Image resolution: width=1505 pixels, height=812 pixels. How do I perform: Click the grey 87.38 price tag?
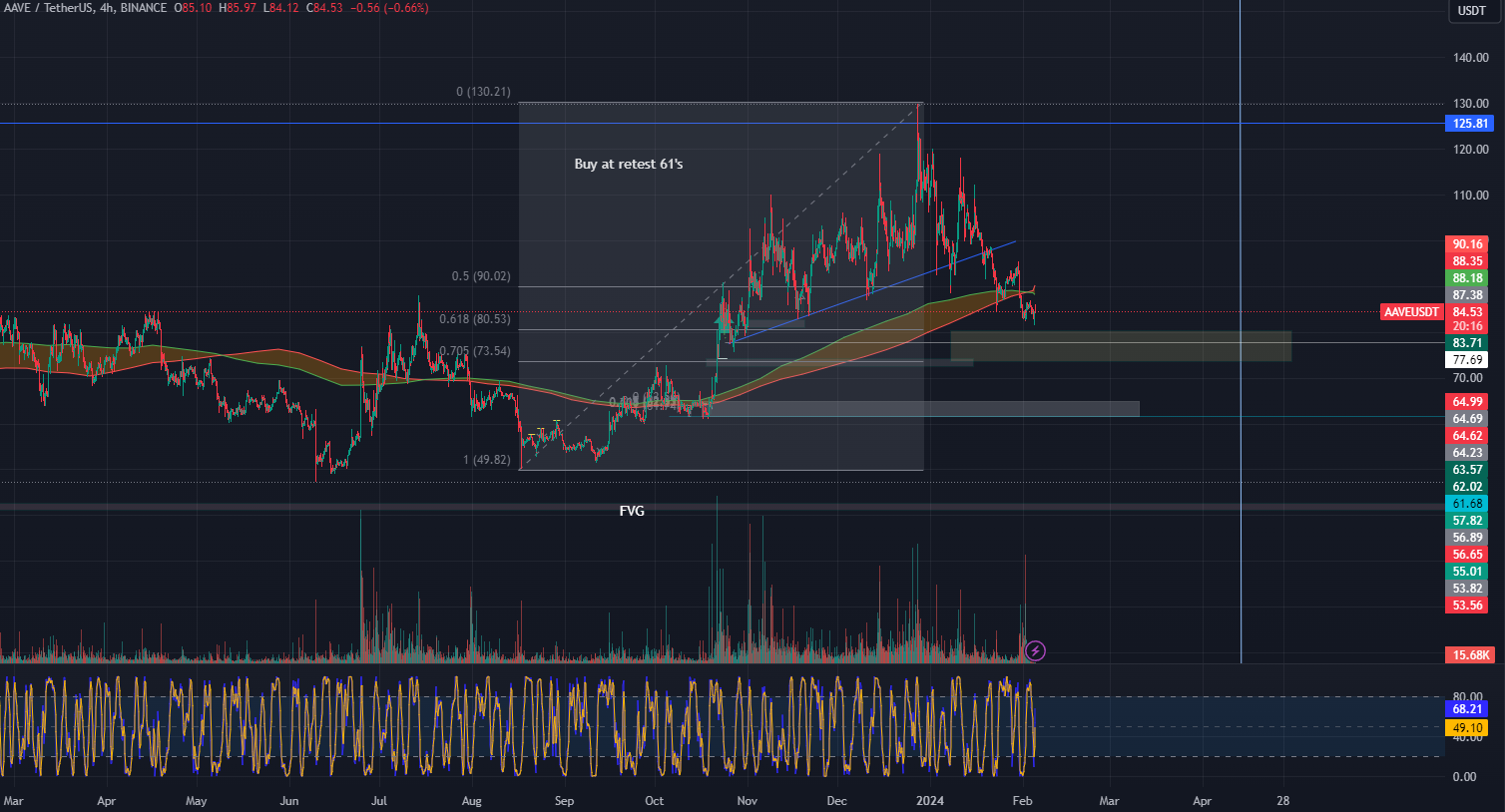[x=1467, y=295]
